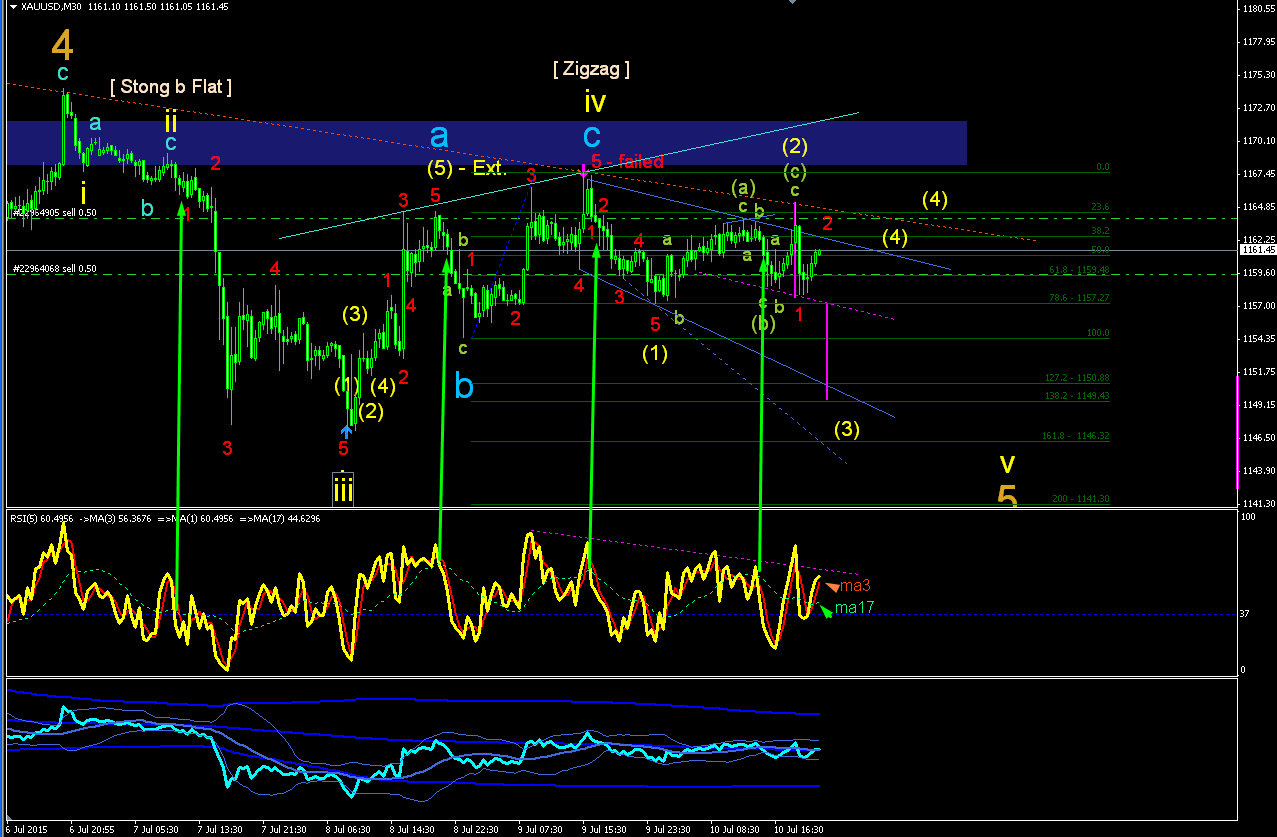Select Fibonacci 61.8 - 1159.48 label
The height and width of the screenshot is (837, 1277).
pos(1079,269)
